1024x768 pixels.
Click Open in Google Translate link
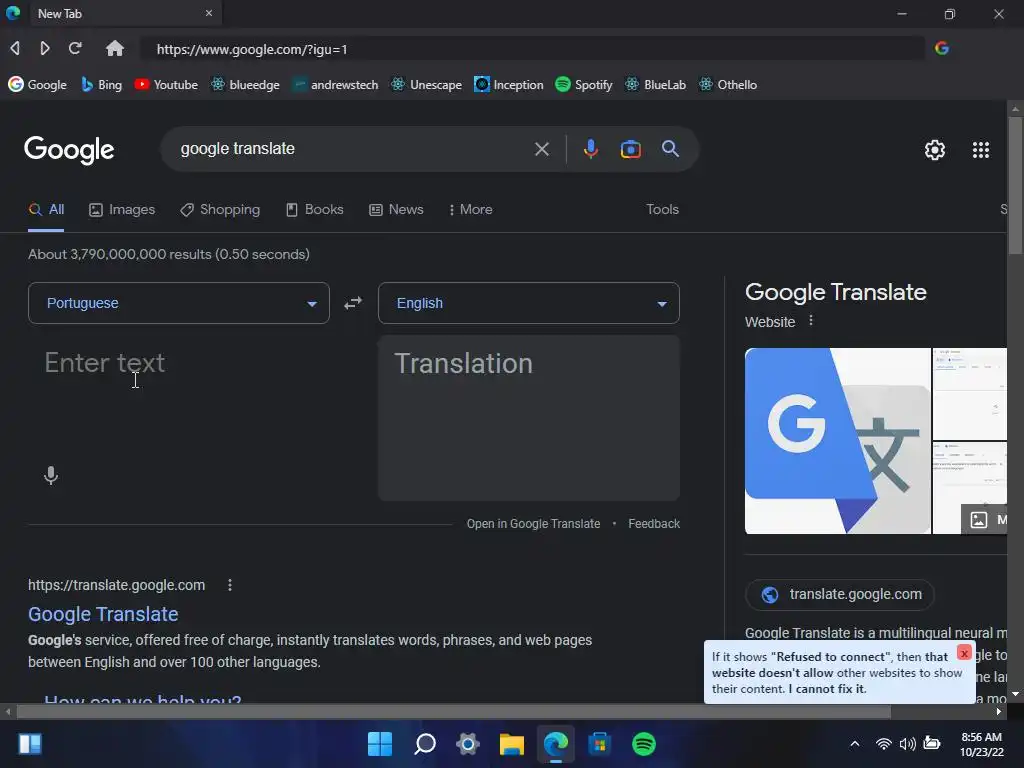[534, 524]
